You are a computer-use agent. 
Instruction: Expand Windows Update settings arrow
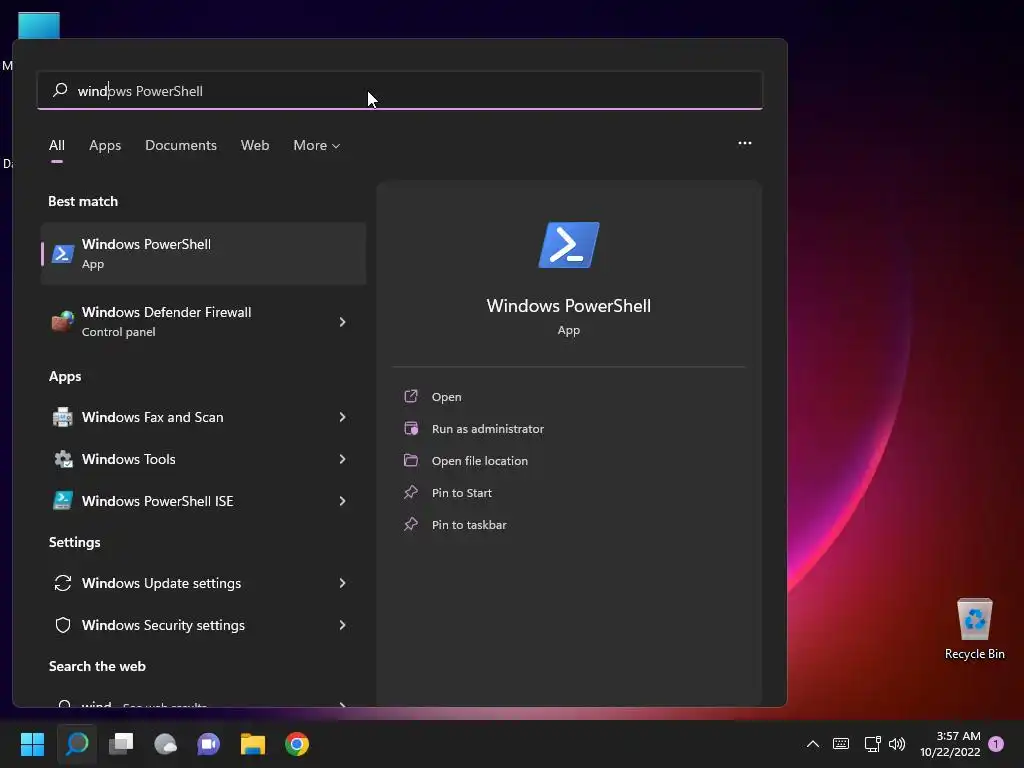click(x=342, y=583)
